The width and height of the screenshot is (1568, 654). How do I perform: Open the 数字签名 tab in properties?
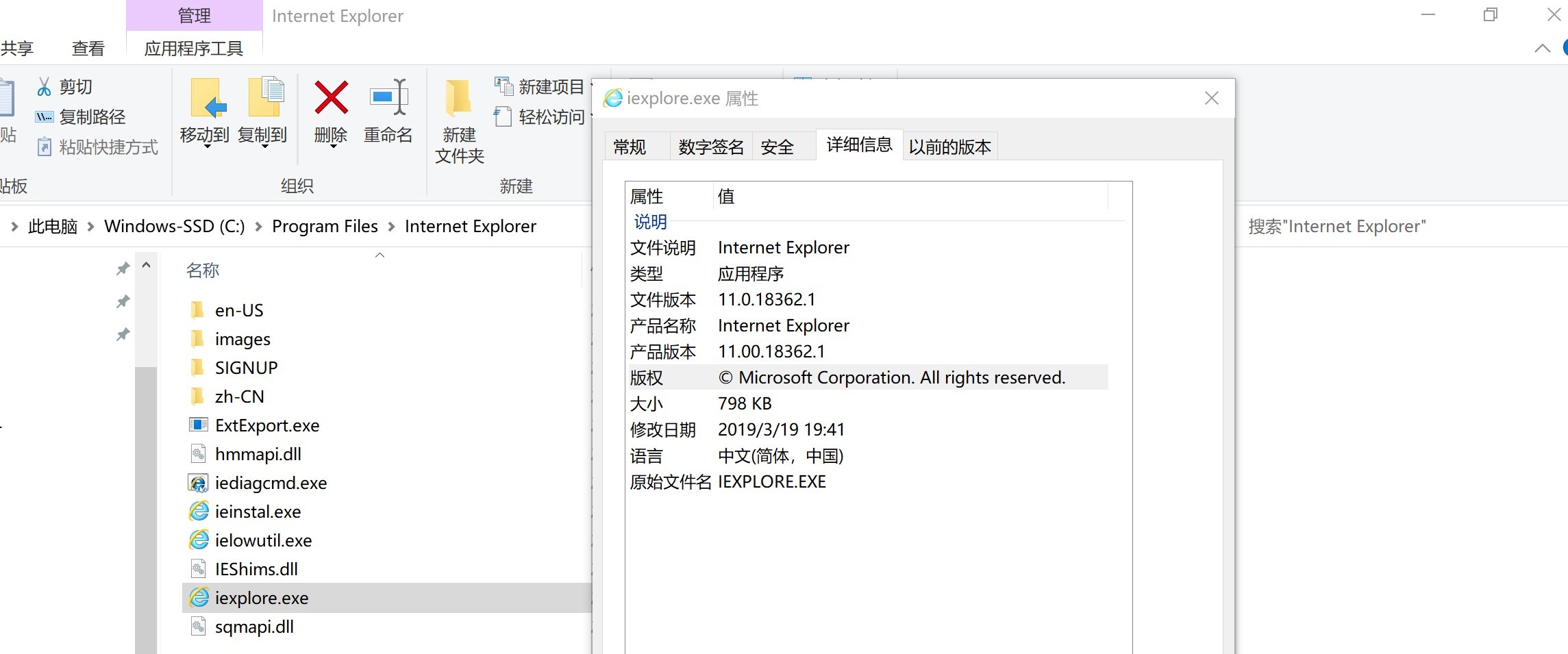(711, 147)
